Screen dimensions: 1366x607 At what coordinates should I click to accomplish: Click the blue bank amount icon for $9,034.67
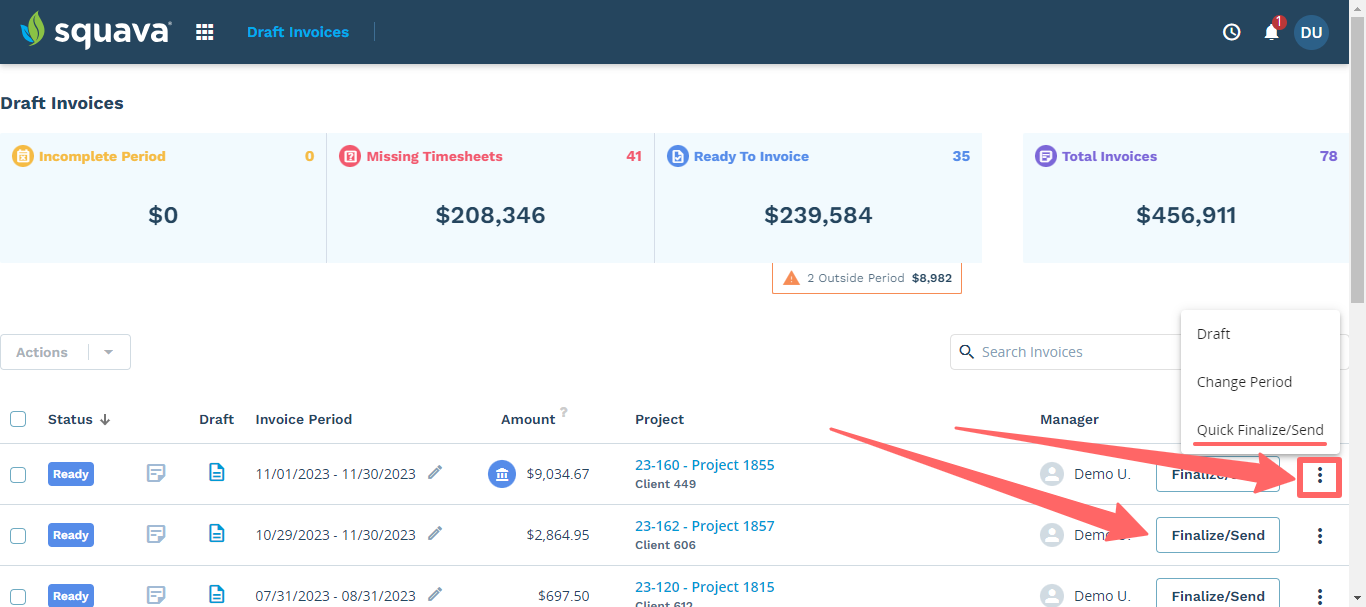pyautogui.click(x=501, y=473)
